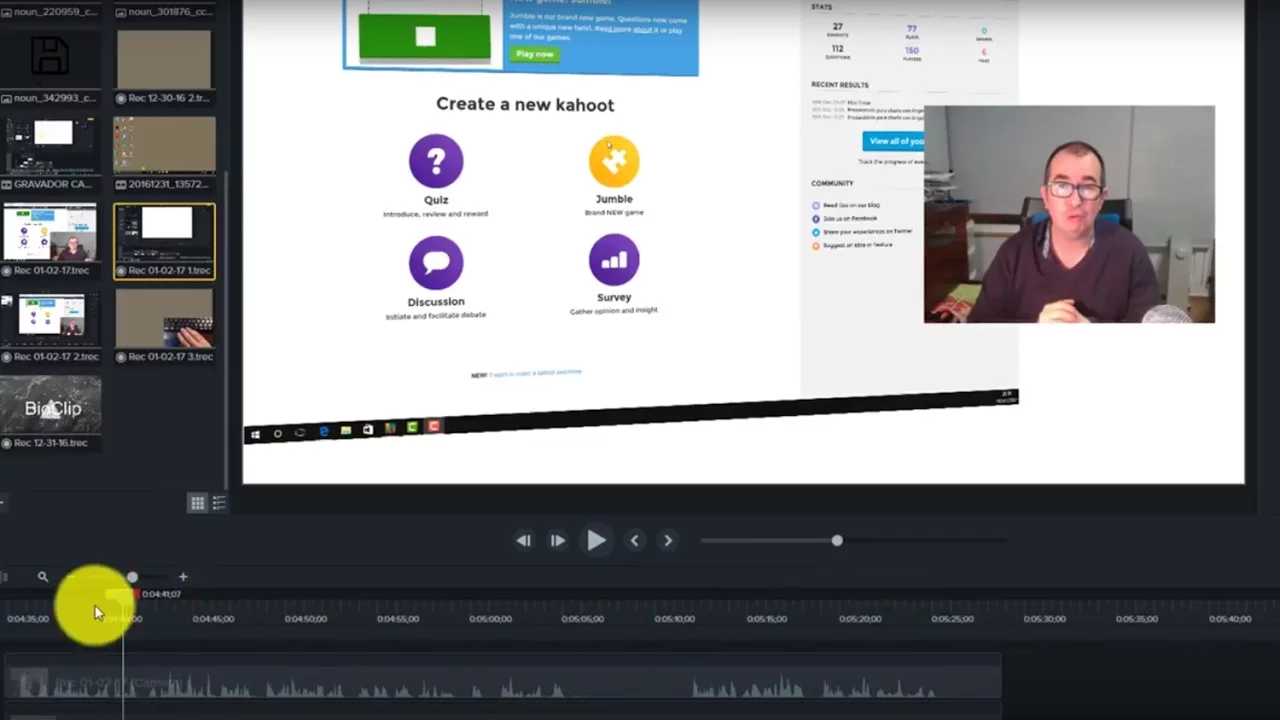Switch media bin to list view
The image size is (1280, 720).
pos(219,503)
